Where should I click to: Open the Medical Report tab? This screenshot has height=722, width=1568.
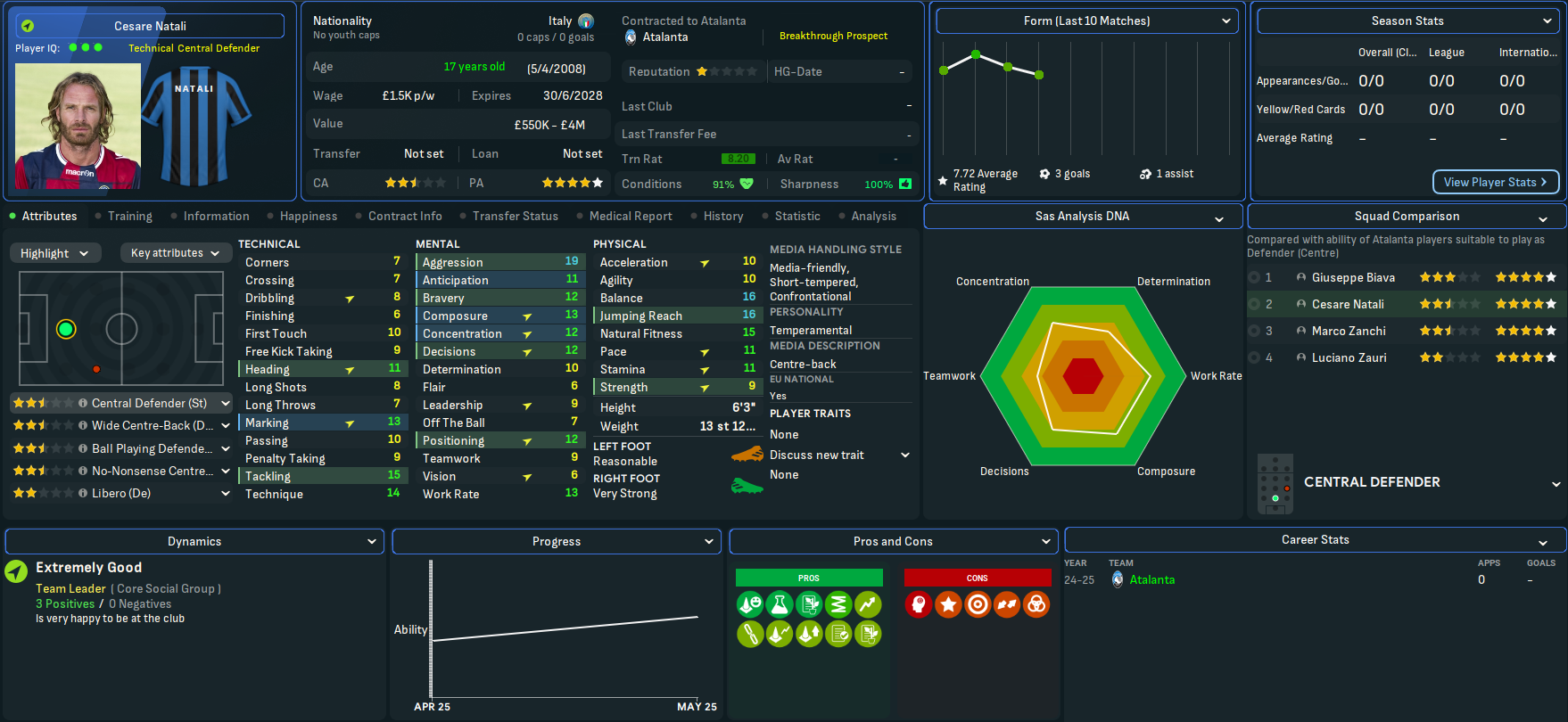point(630,216)
